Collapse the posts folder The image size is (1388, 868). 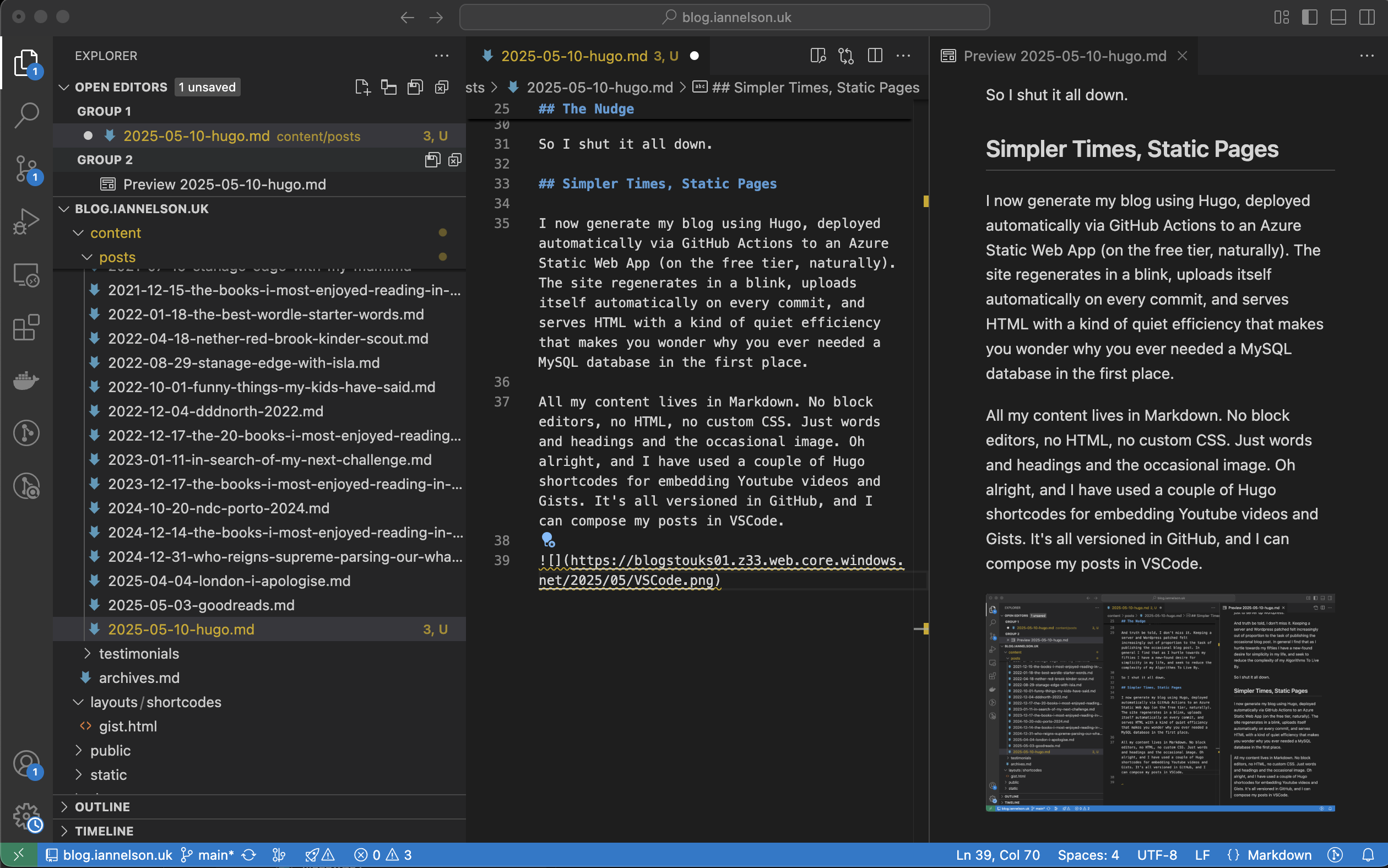117,257
